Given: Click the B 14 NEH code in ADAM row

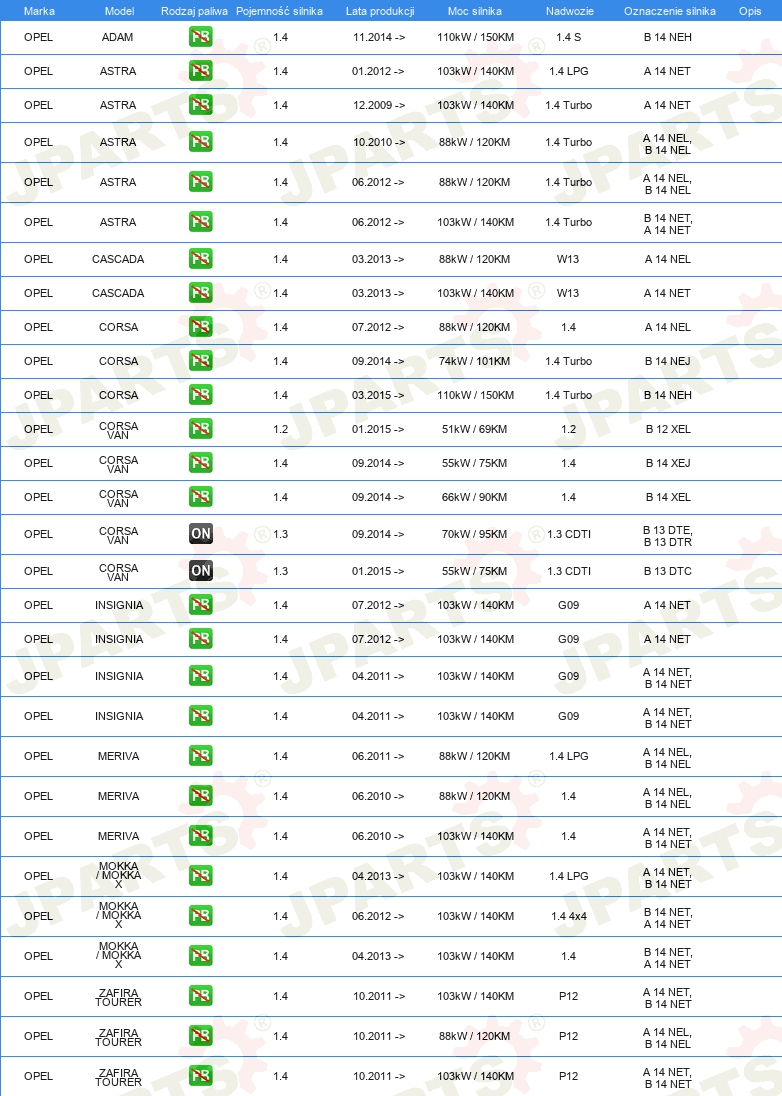Looking at the screenshot, I should (x=667, y=37).
